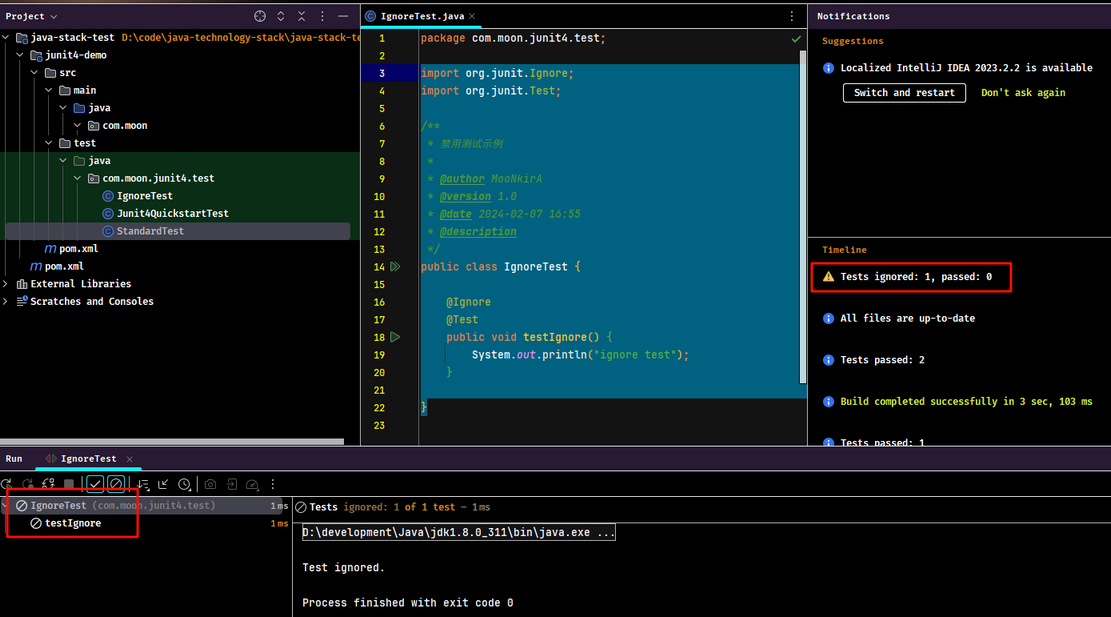Select Opened File locate icon in Project panel
This screenshot has width=1111, height=617.
click(260, 16)
